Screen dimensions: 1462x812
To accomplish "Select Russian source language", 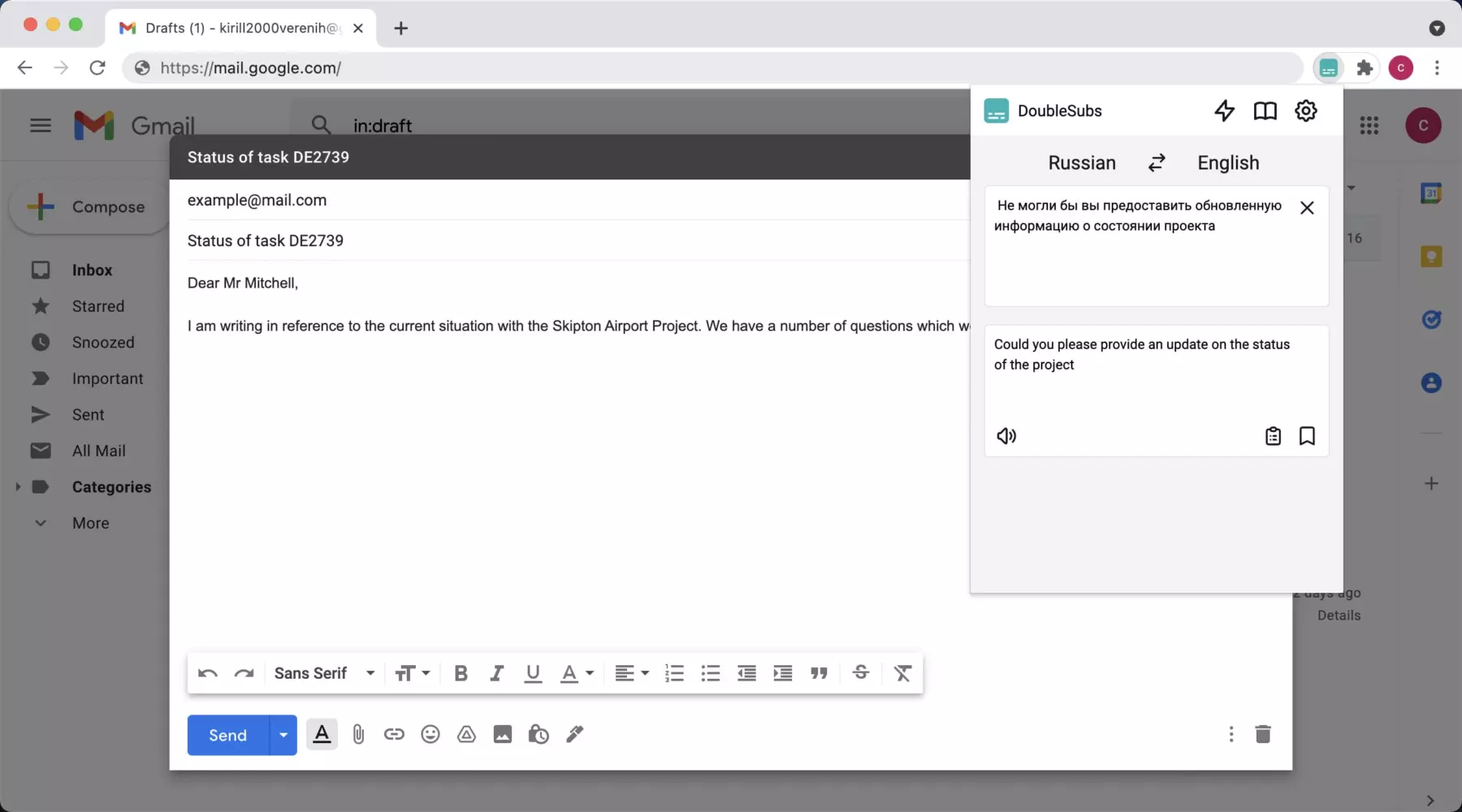I will 1082,163.
